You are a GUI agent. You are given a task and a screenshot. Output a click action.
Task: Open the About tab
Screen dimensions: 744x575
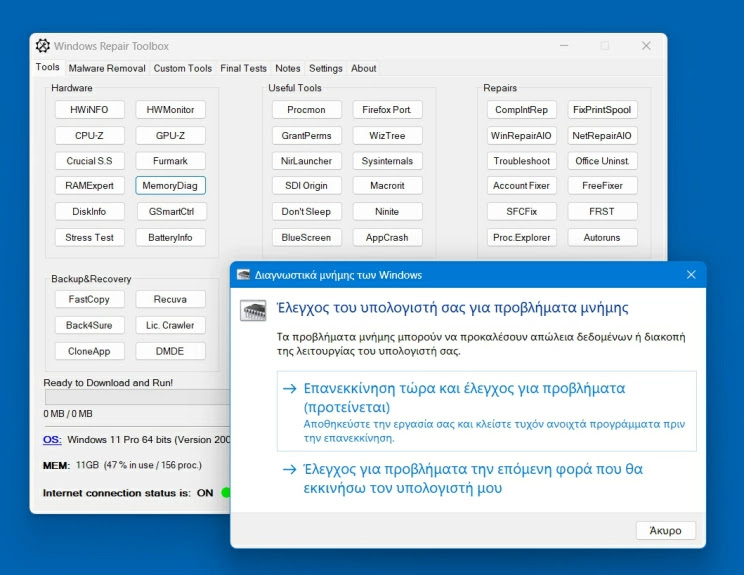click(x=363, y=68)
